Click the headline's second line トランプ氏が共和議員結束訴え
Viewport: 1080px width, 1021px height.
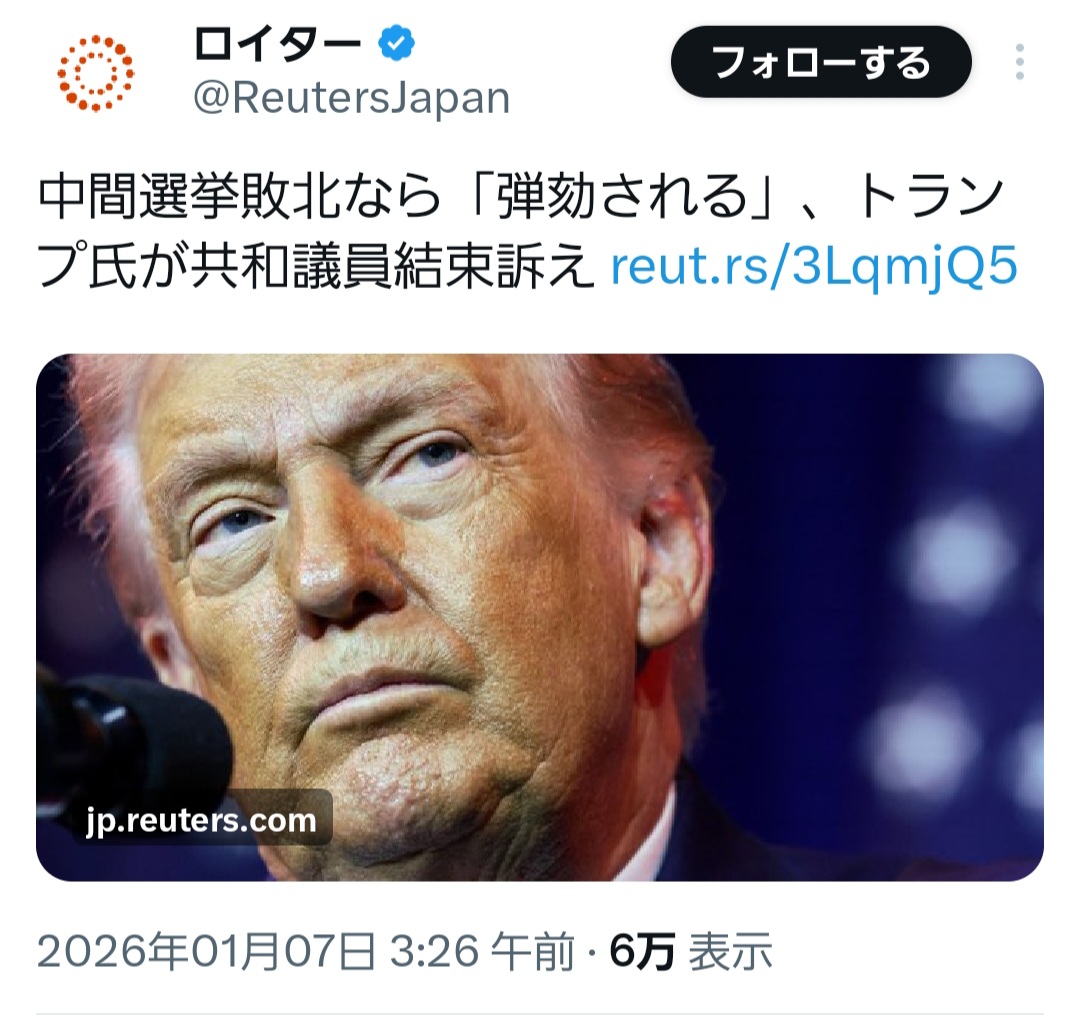pyautogui.click(x=315, y=266)
